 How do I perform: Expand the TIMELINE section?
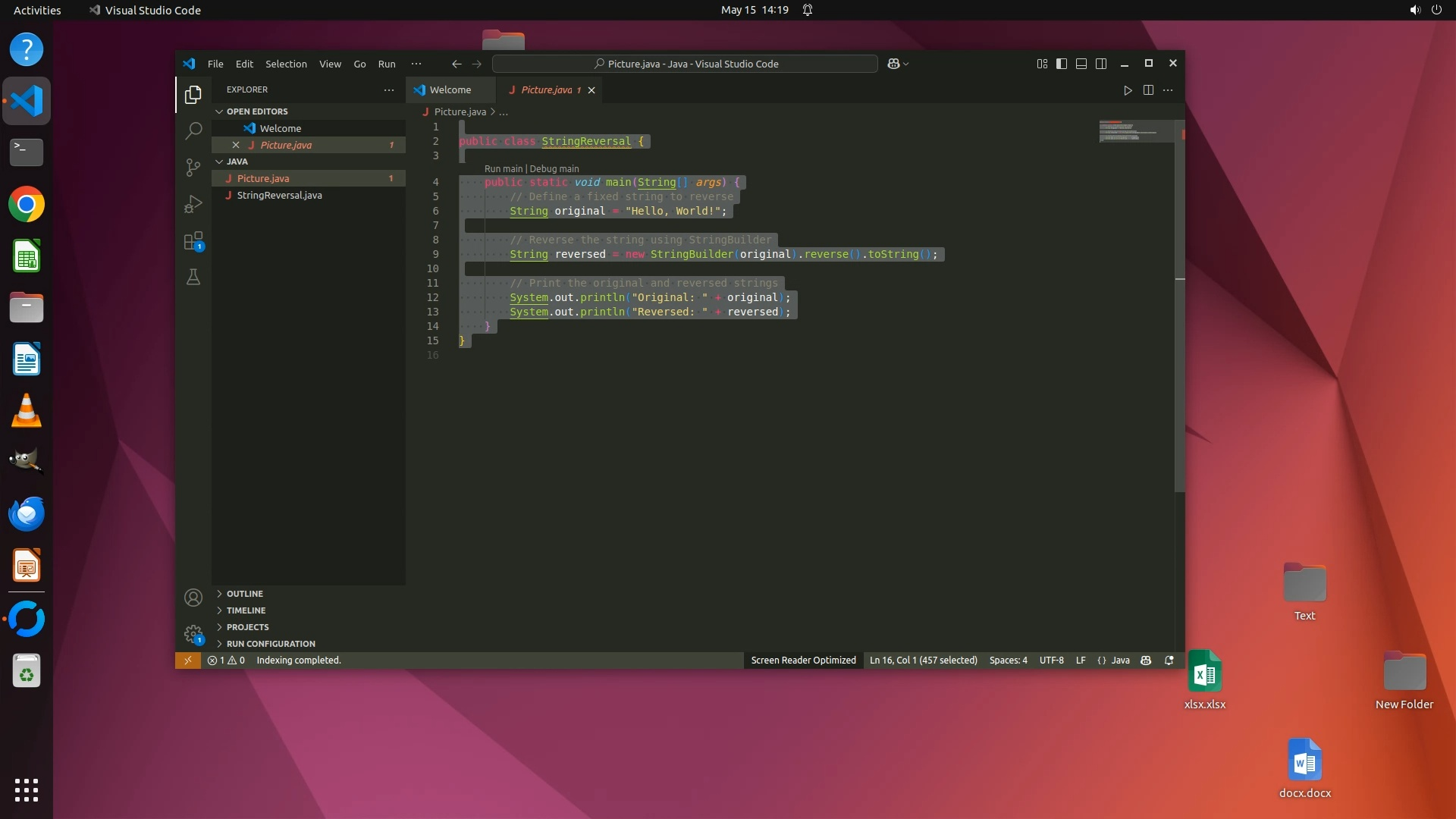point(246,610)
